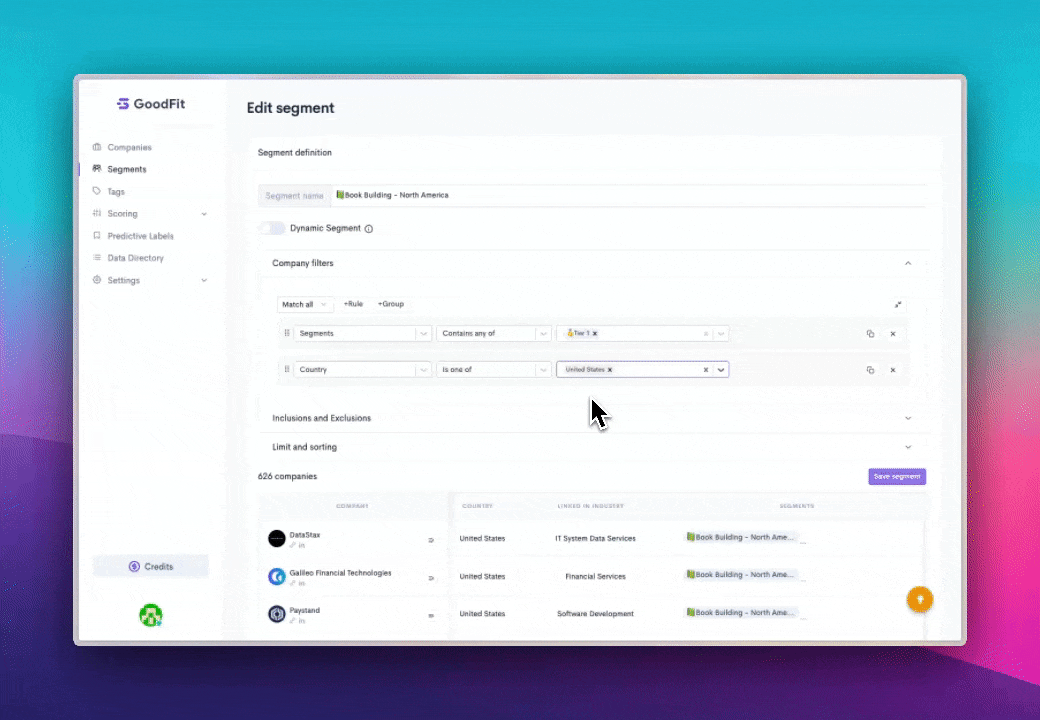The height and width of the screenshot is (720, 1040).
Task: Duplicate the Segments filter rule
Action: (870, 334)
